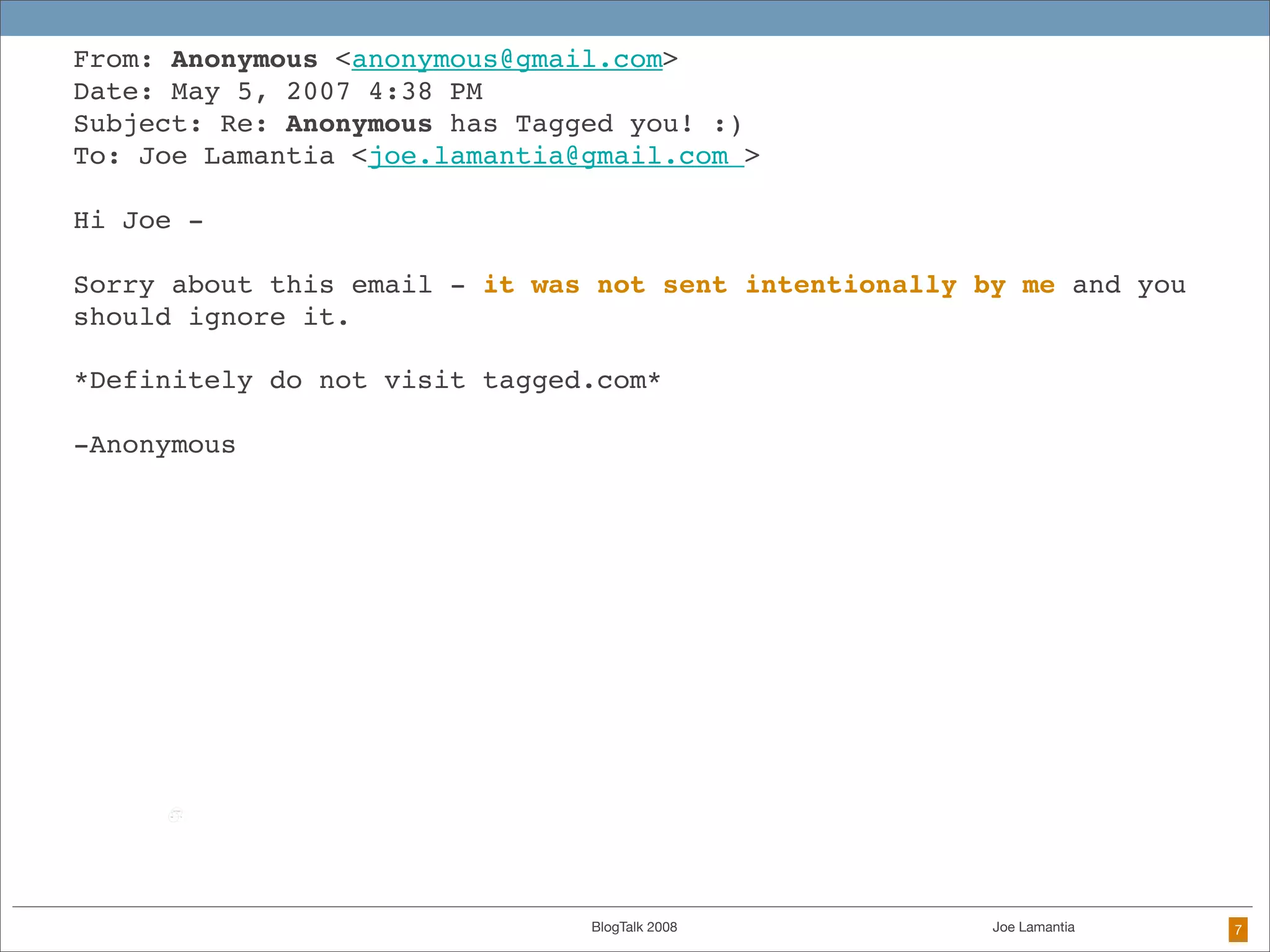
Task: Click the 'To: Joe Lamantia' recipient label
Action: point(203,156)
